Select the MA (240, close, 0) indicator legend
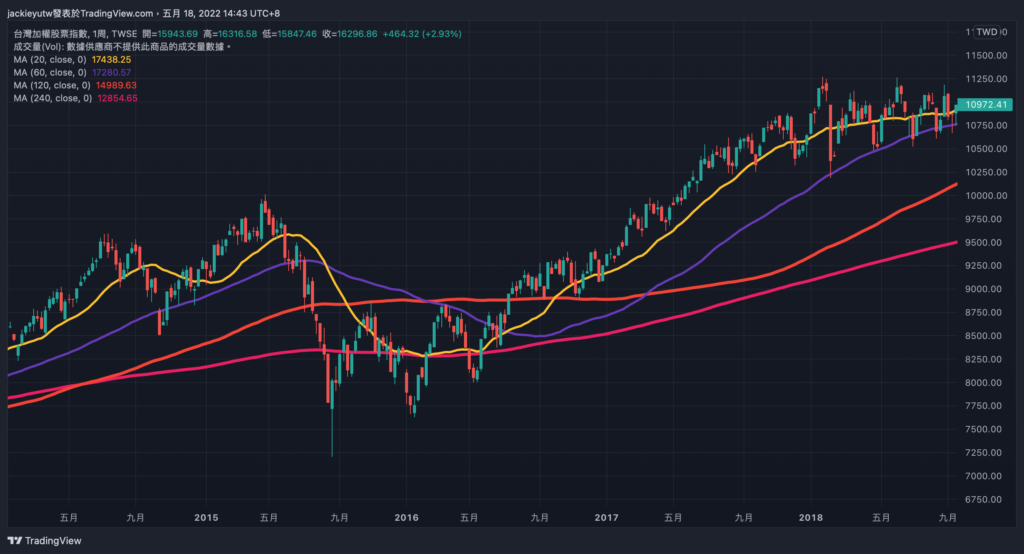Screen dimensions: 1024x554 [53, 99]
